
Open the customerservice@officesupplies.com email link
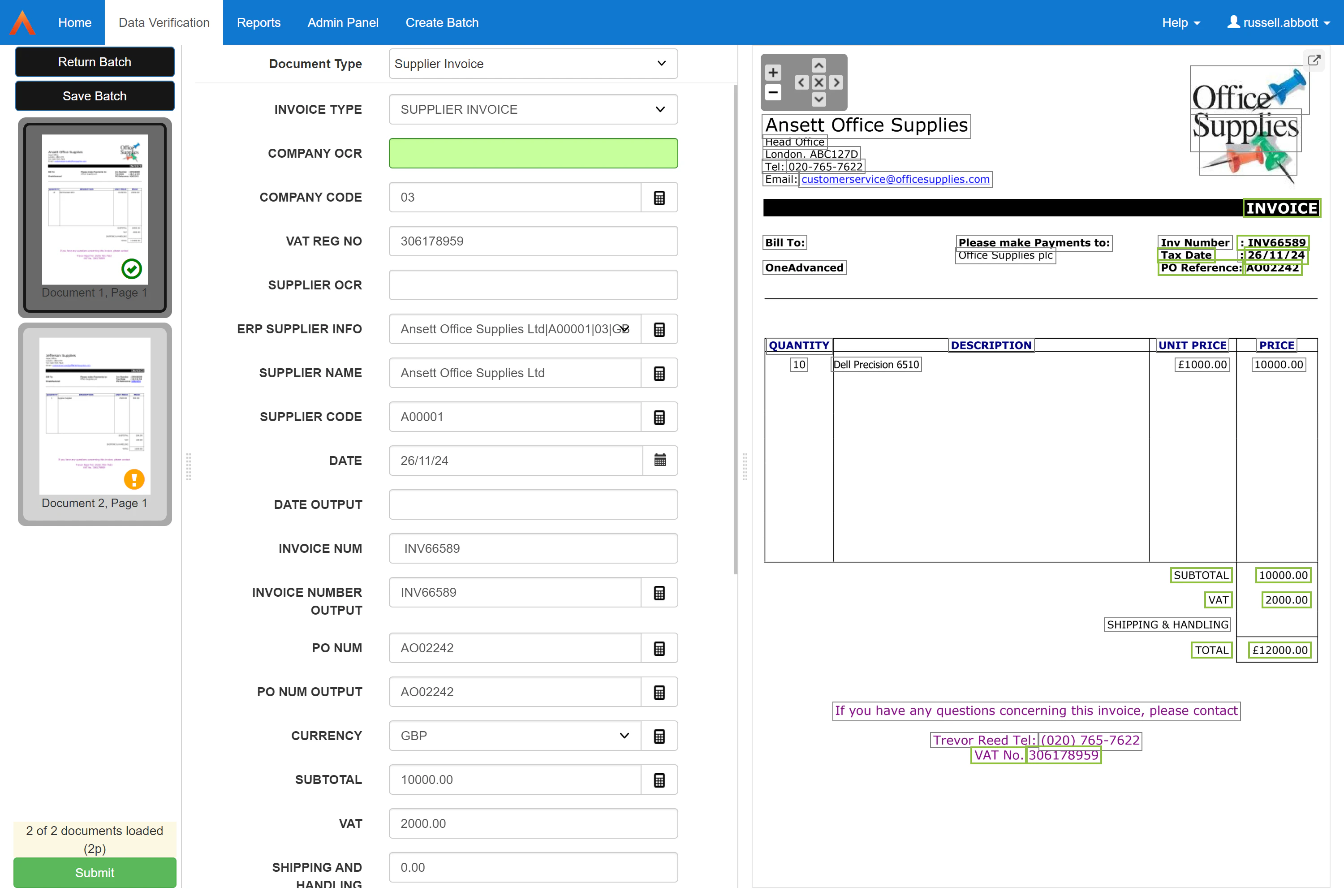pyautogui.click(x=895, y=179)
